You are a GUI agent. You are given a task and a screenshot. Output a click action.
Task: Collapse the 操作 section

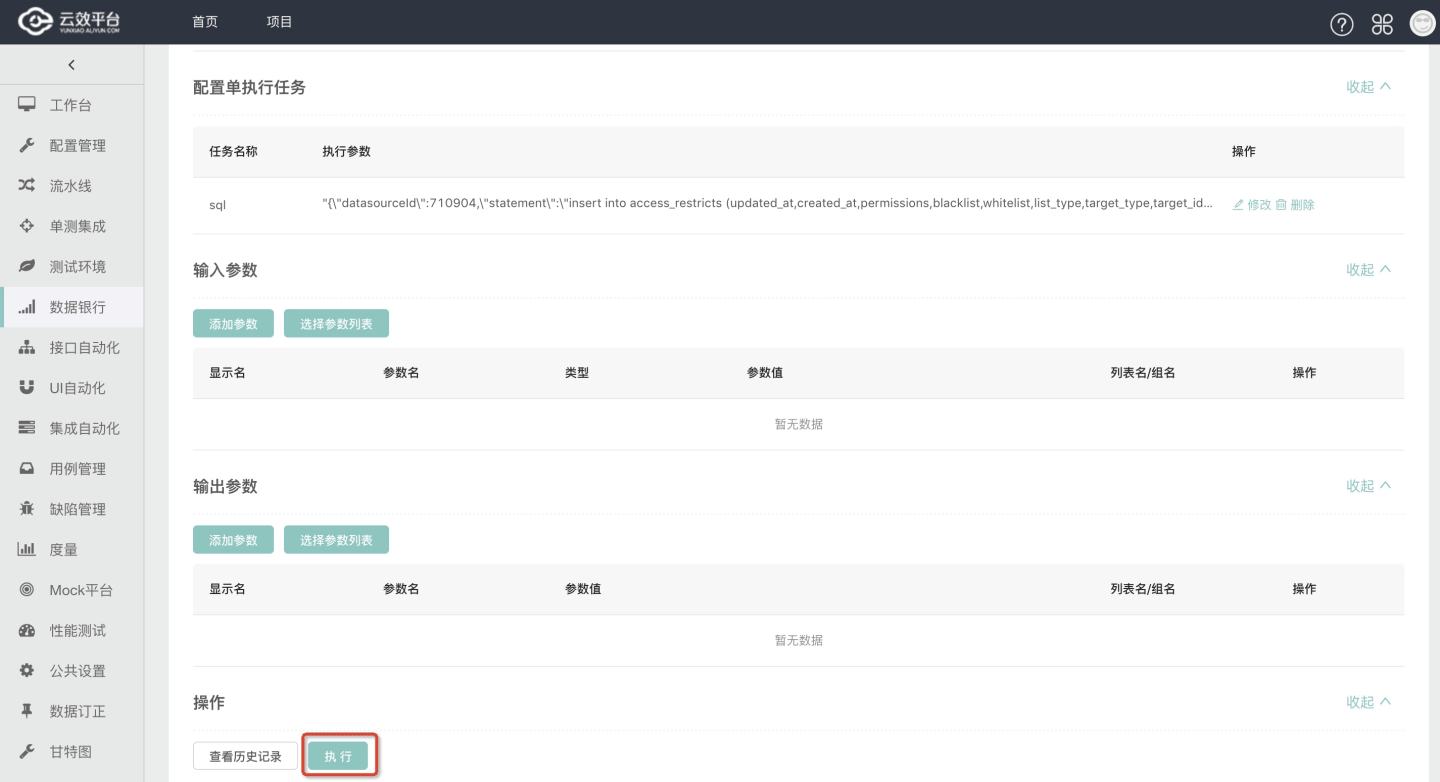click(x=1368, y=702)
